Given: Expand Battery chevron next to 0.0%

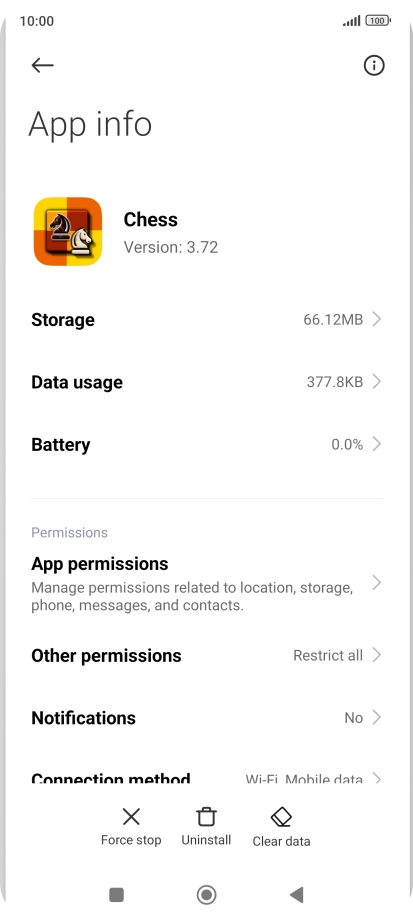Looking at the screenshot, I should (377, 444).
